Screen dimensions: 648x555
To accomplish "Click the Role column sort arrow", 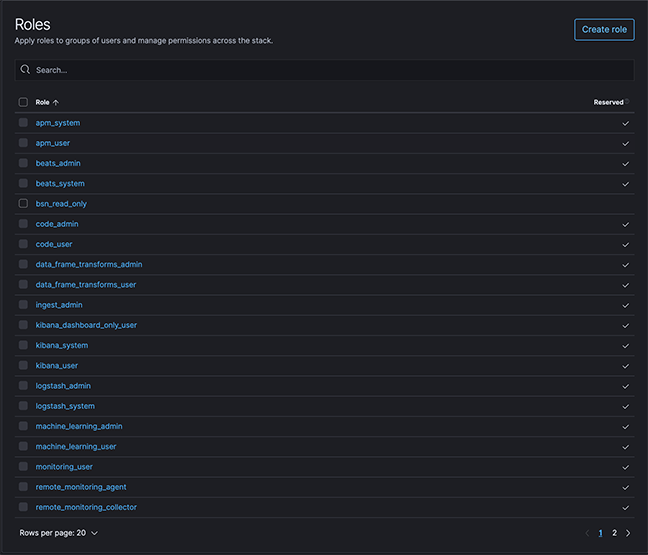I will (56, 102).
